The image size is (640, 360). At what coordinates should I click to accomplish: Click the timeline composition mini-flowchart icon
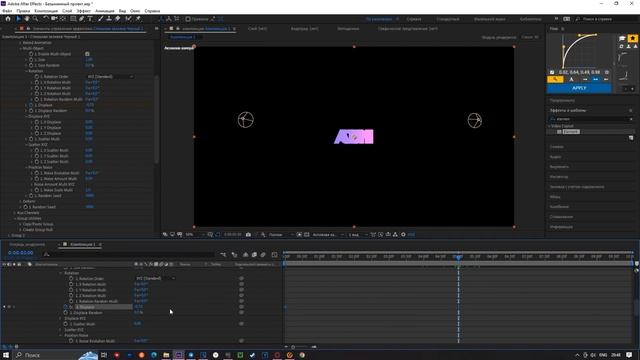coord(223,255)
